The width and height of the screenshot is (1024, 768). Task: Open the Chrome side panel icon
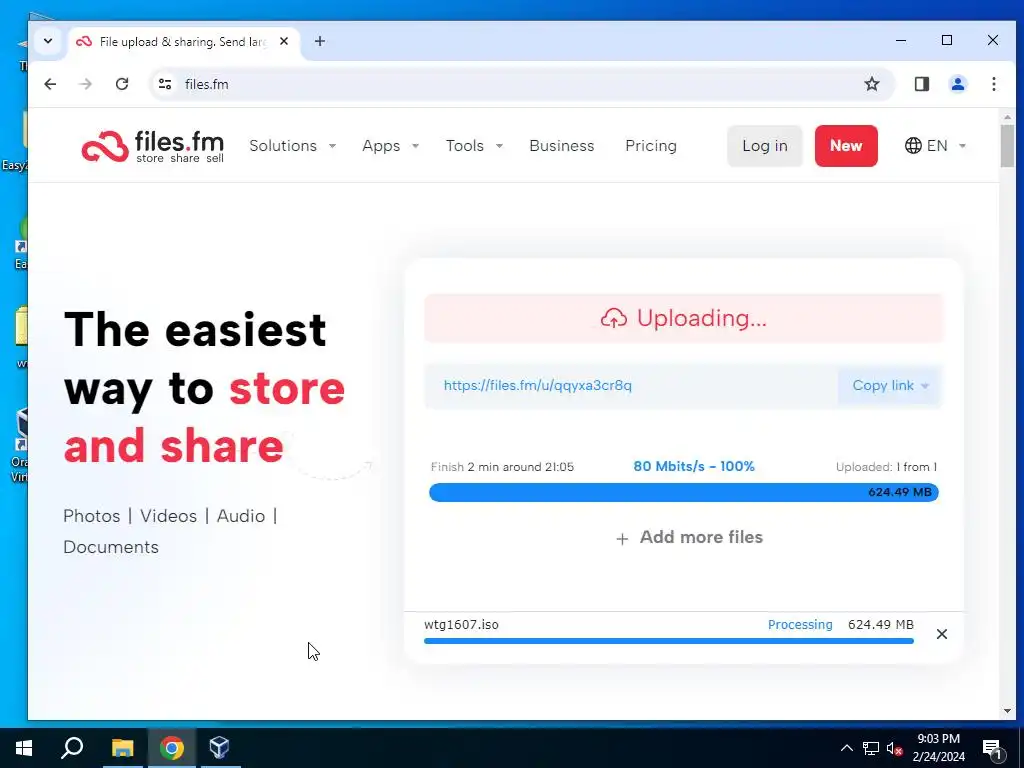921,84
